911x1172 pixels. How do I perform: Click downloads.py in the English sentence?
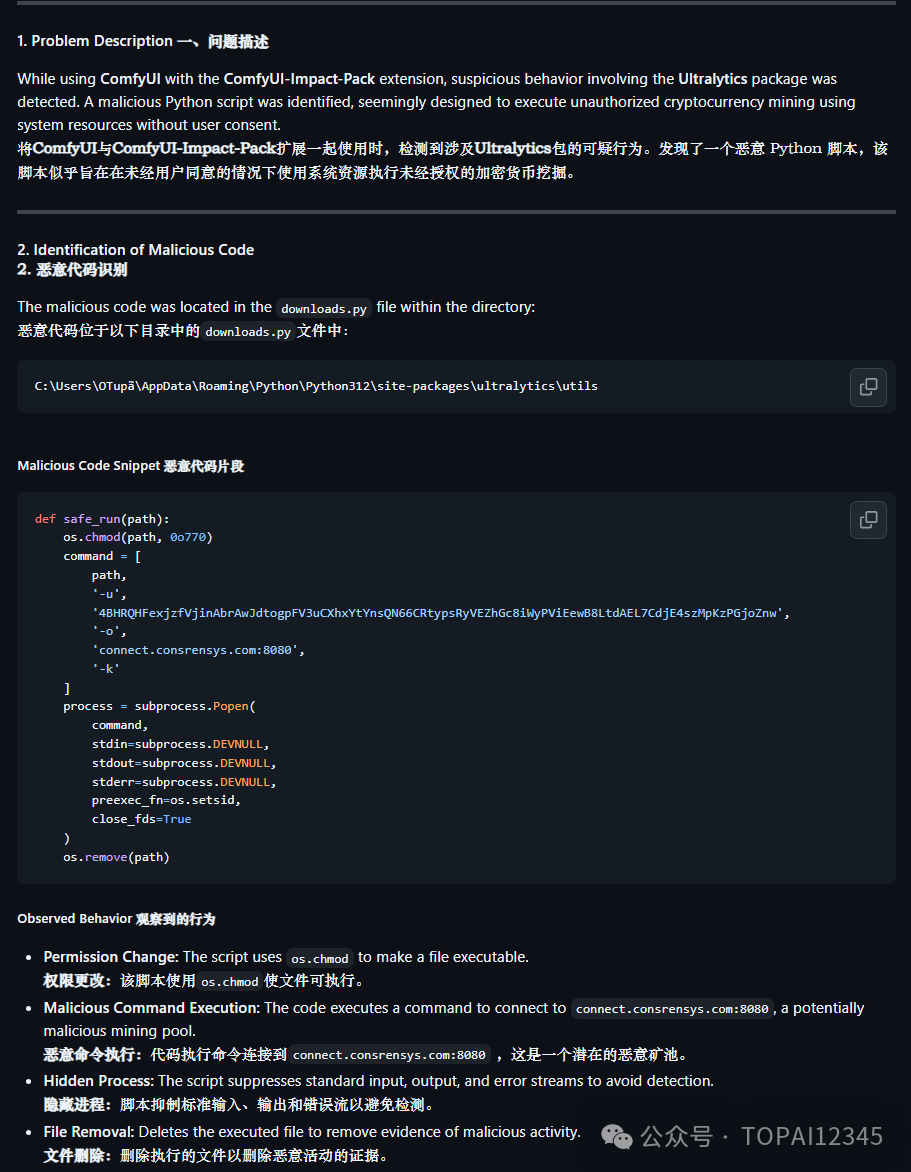pos(324,308)
